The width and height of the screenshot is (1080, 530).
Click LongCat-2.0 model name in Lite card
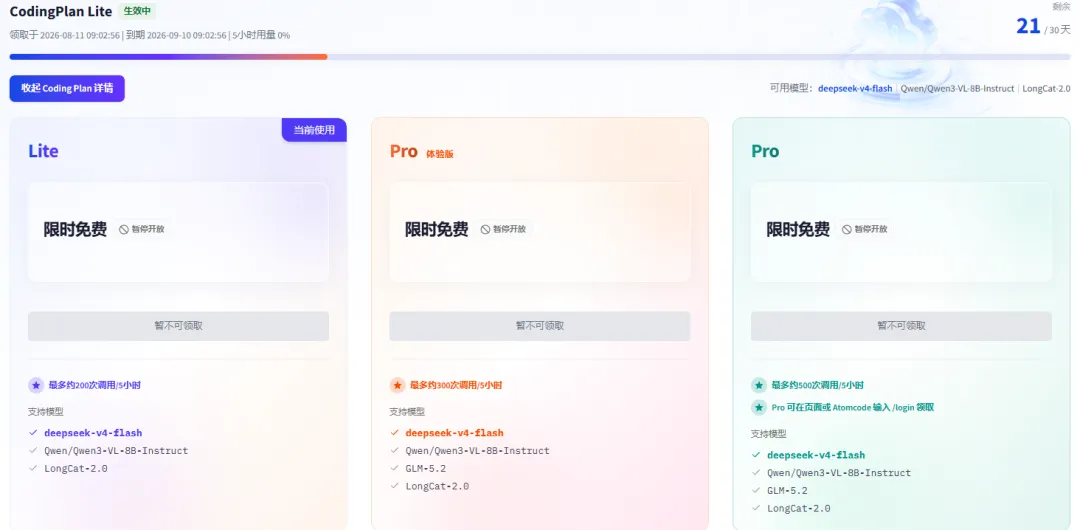(x=76, y=469)
